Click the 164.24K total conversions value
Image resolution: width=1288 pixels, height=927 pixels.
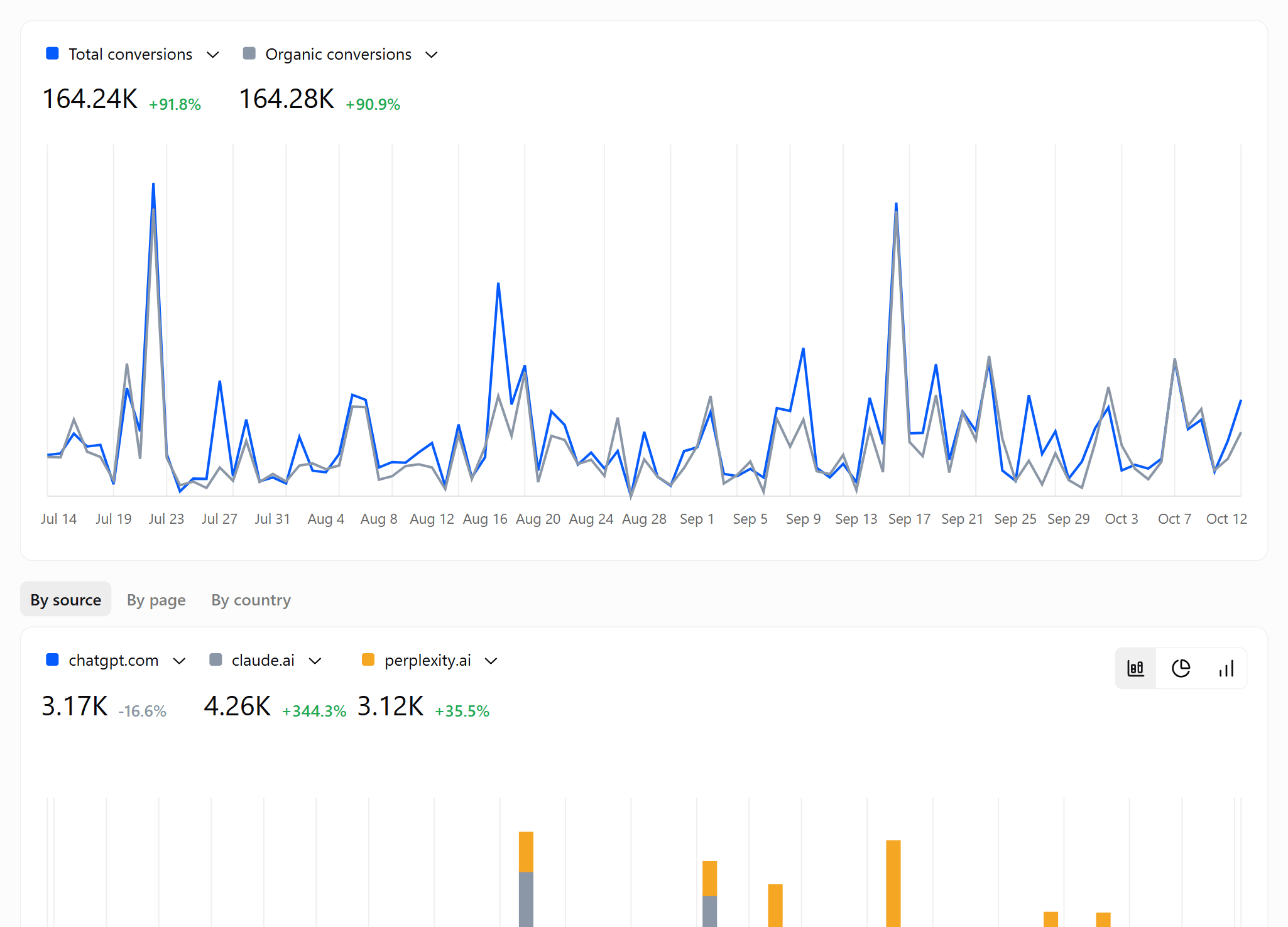click(90, 99)
